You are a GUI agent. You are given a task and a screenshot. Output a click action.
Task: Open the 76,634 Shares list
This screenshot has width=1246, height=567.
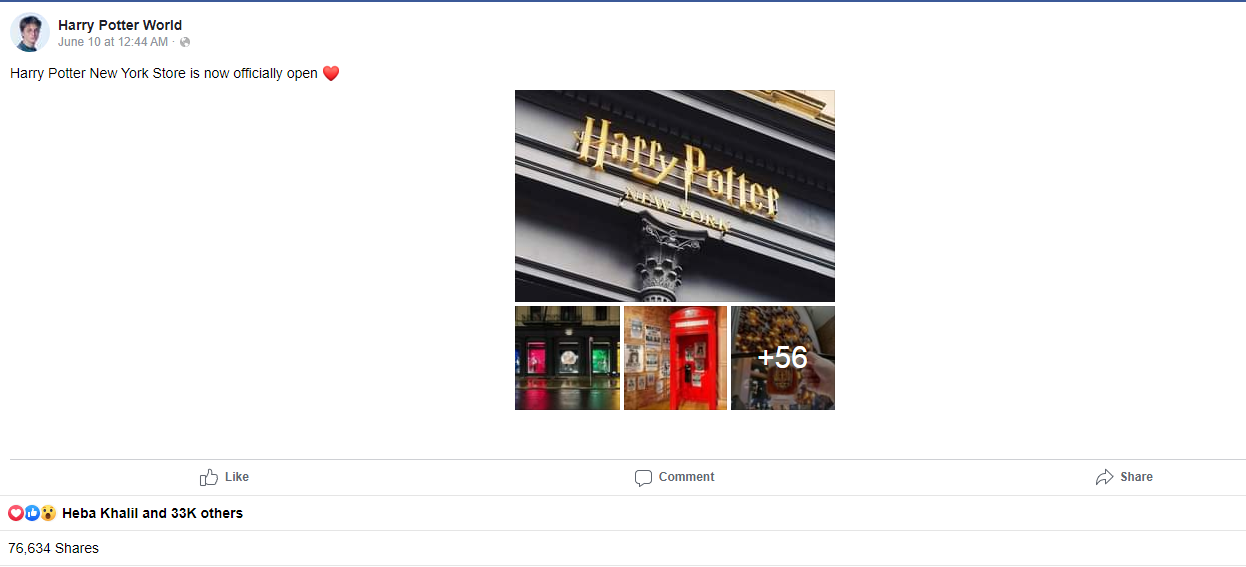pyautogui.click(x=53, y=548)
